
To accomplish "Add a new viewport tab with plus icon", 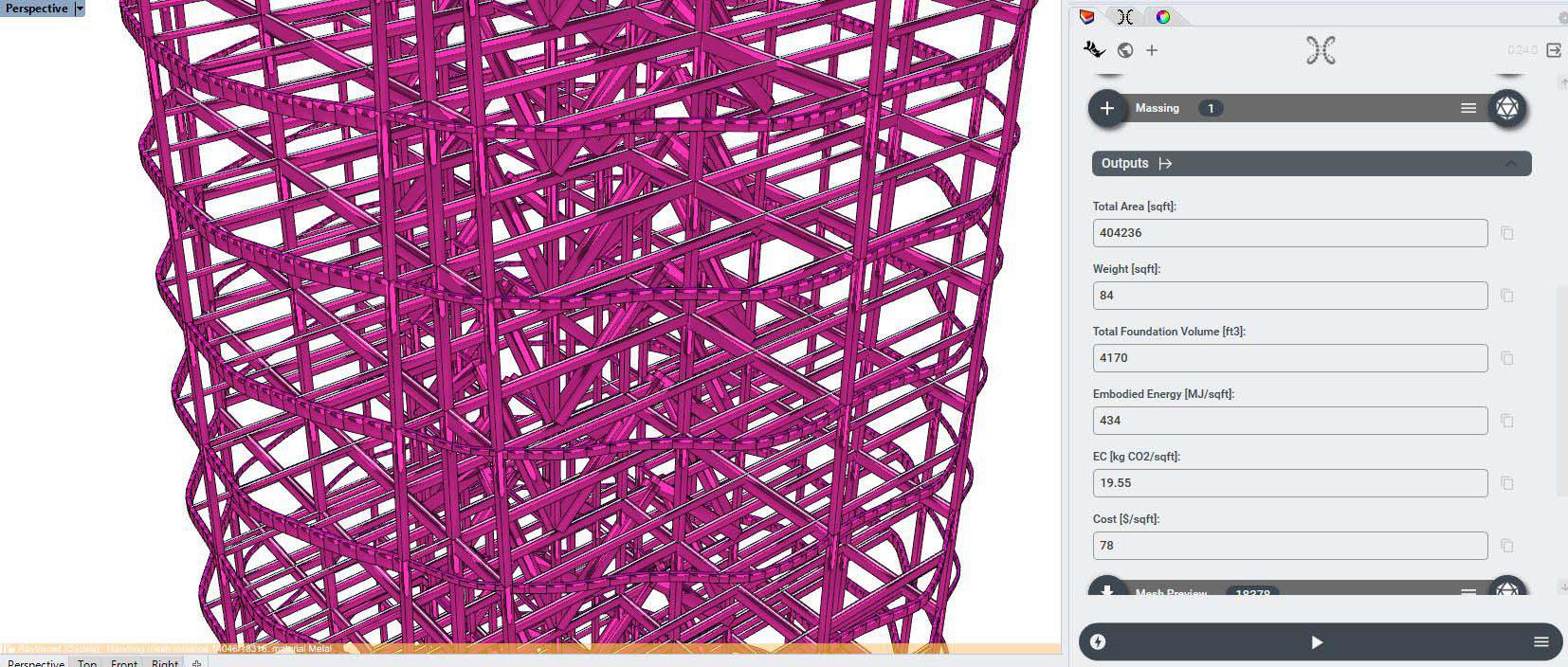I will (196, 662).
